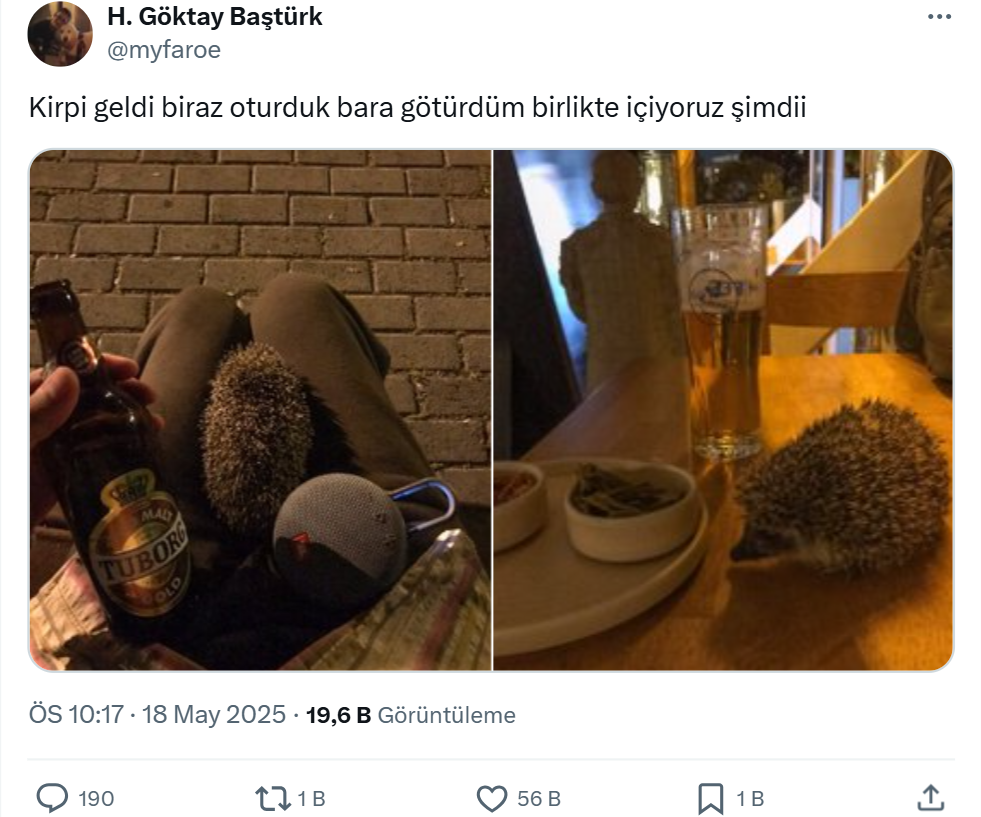Click the @myfaroe handle
Viewport: 981px width, 817px height.
[x=164, y=50]
